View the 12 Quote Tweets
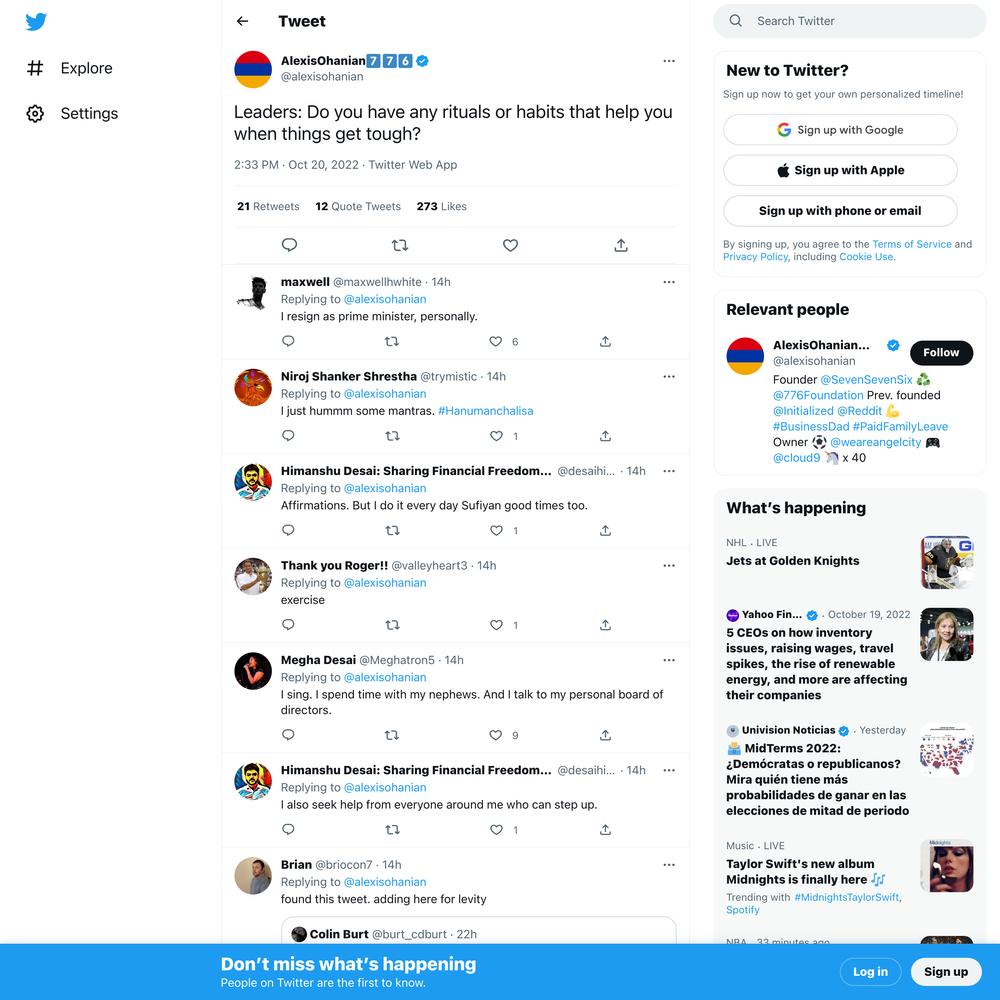 pos(358,207)
